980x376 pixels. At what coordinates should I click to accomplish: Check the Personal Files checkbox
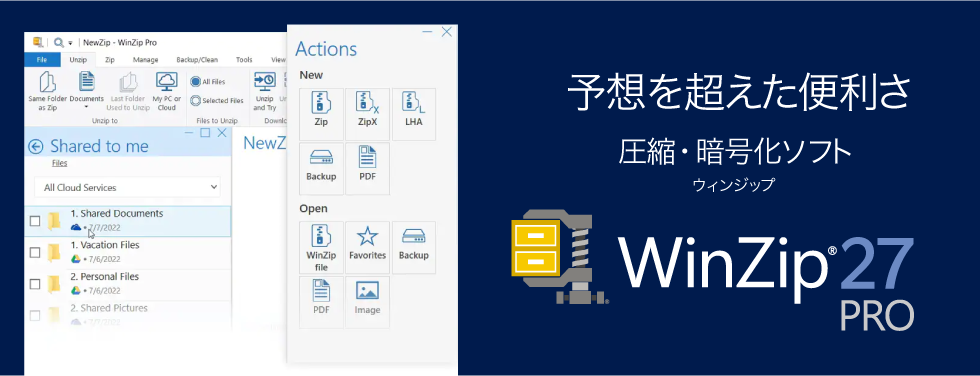[35, 284]
